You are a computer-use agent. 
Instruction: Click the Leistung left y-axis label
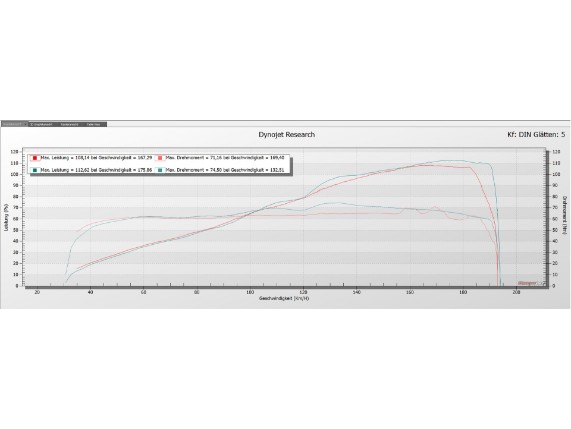click(6, 217)
